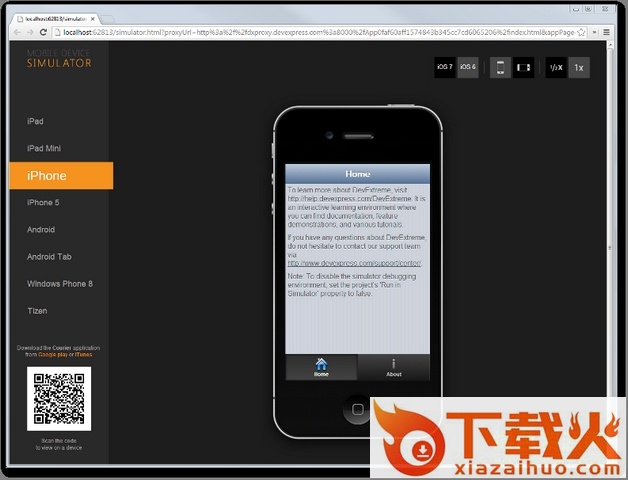Select landscape orientation icon
This screenshot has width=628, height=480.
pos(523,67)
